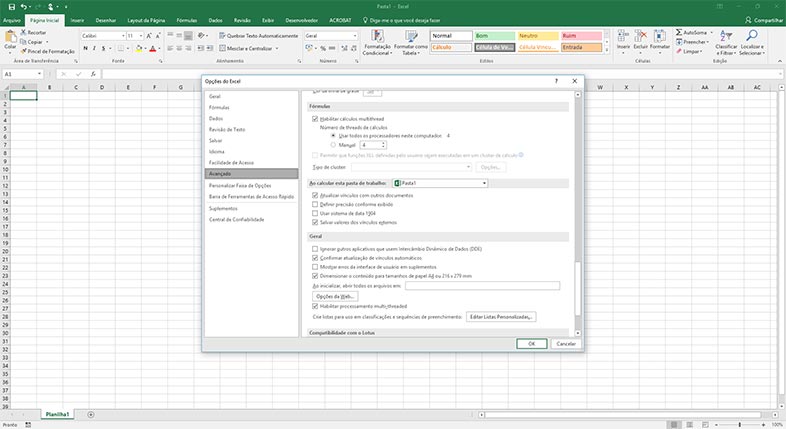Click Editar Listas Personalizadas button
This screenshot has width=786, height=429.
tap(501, 317)
